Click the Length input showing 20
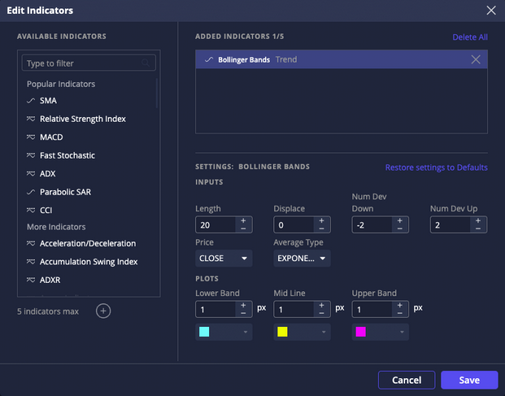505x396 pixels. coord(216,225)
